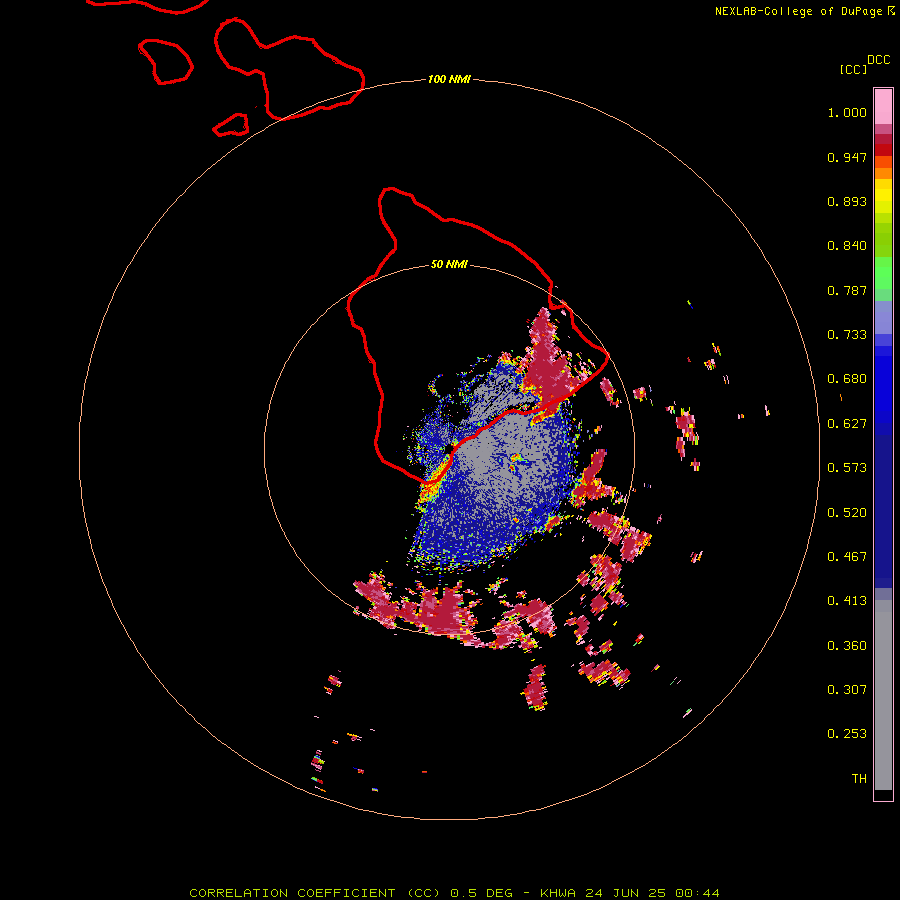
Task: Click the 0.307 scale value
Action: coord(847,690)
